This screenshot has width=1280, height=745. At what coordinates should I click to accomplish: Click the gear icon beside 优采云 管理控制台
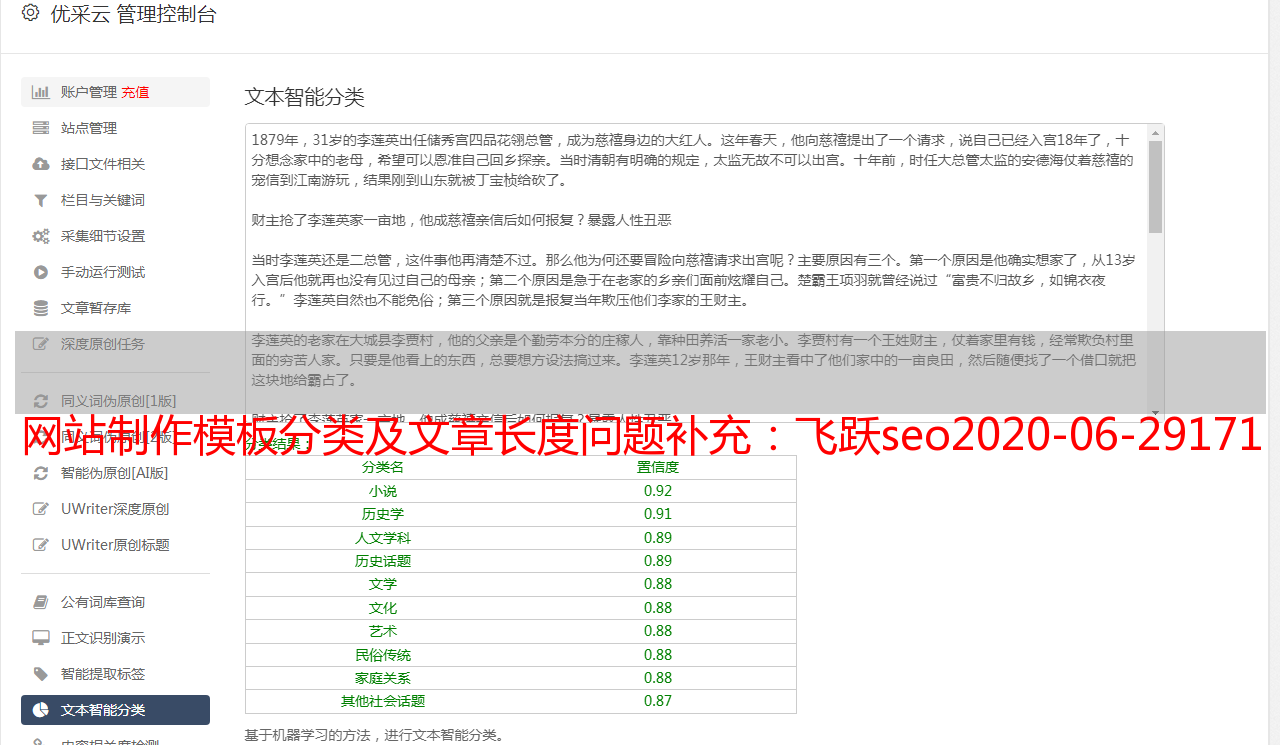tap(30, 14)
